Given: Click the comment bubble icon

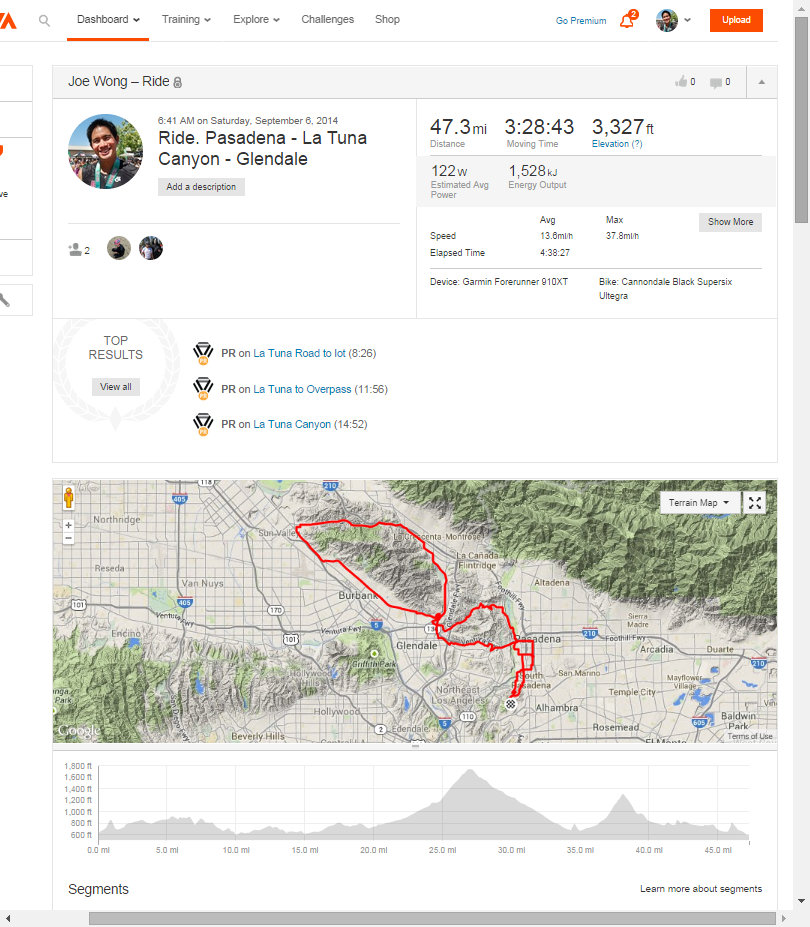Looking at the screenshot, I should [x=716, y=82].
